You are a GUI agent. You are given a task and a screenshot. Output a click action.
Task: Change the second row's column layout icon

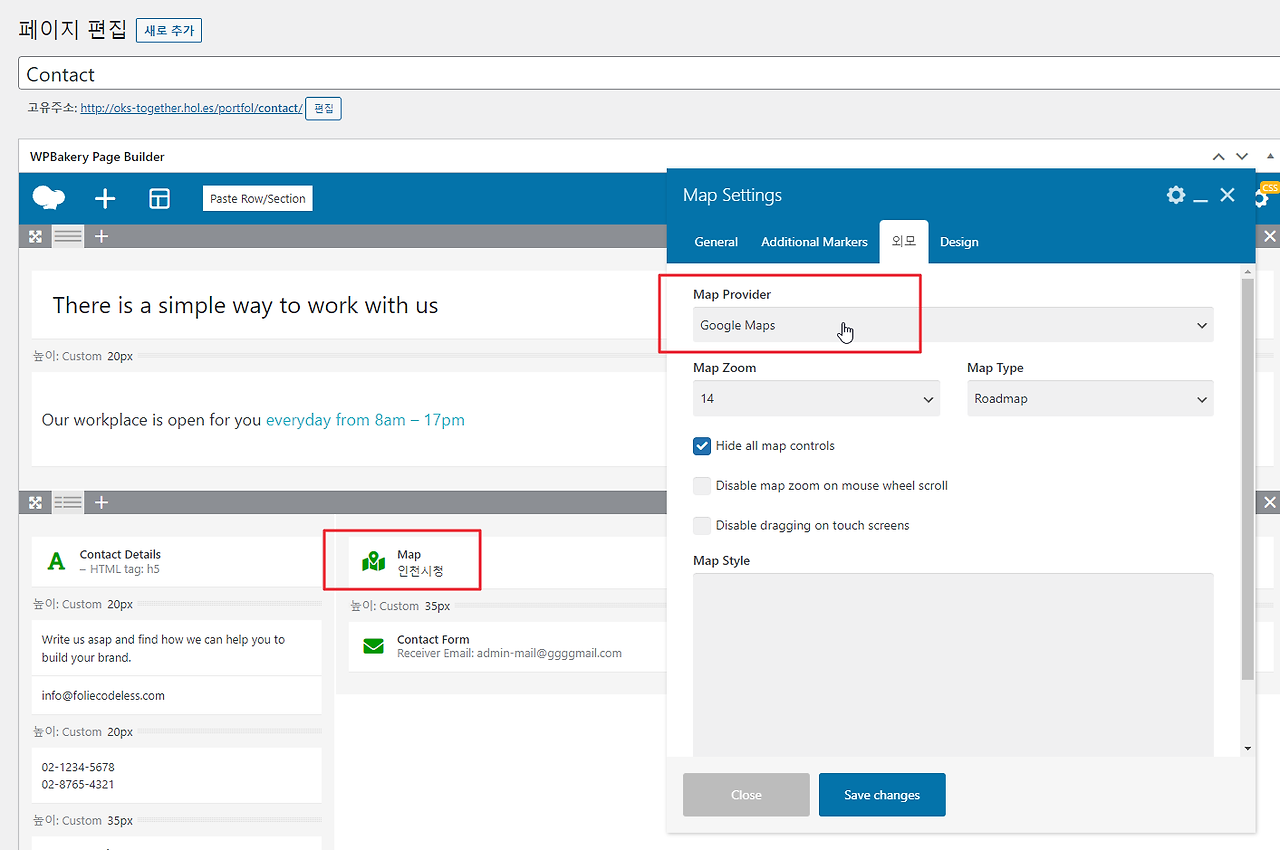pos(68,502)
